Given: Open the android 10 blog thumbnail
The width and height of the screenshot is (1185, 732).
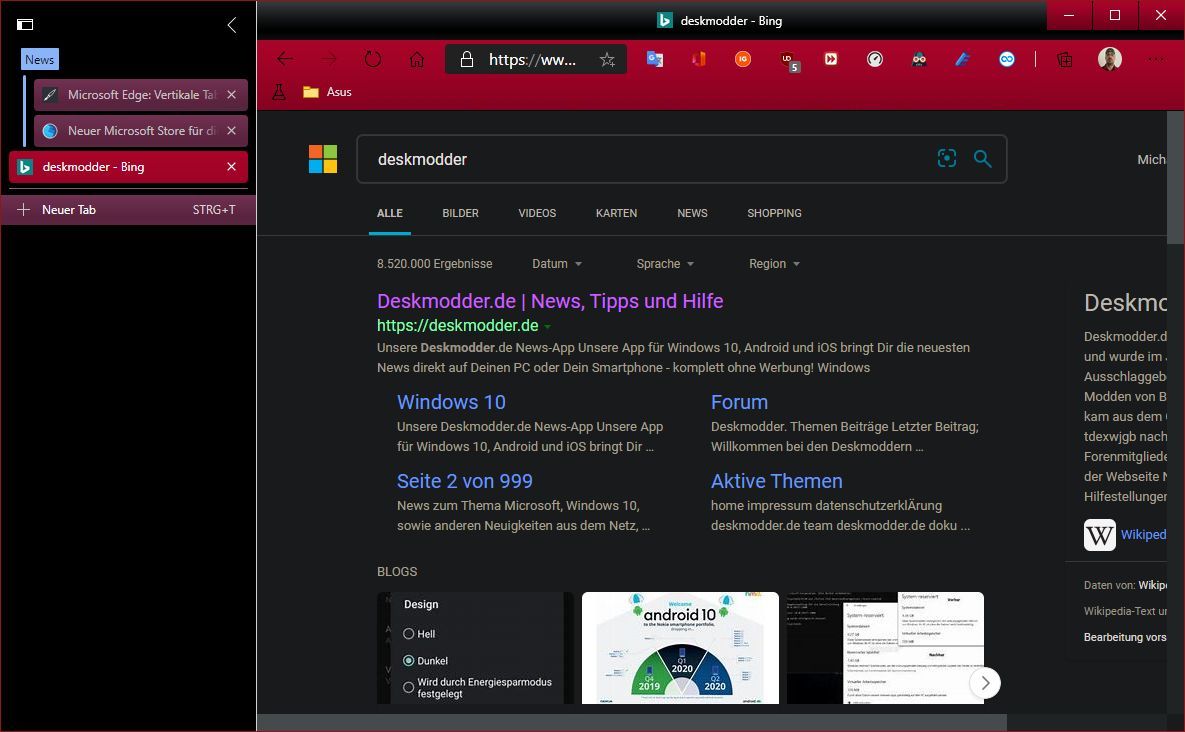Looking at the screenshot, I should point(680,648).
